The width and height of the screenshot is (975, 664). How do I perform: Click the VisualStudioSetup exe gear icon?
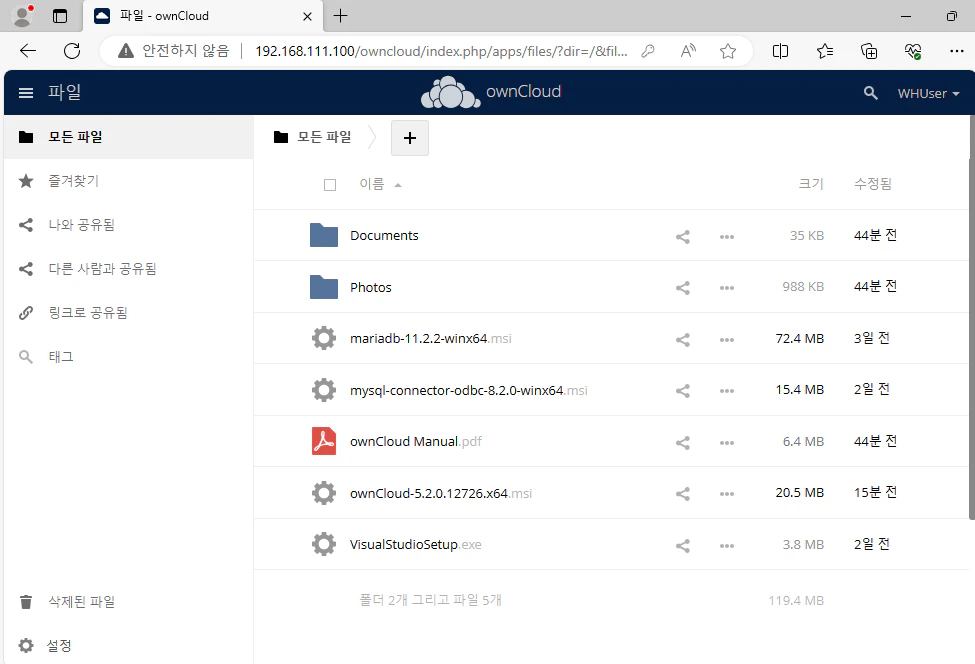[324, 544]
